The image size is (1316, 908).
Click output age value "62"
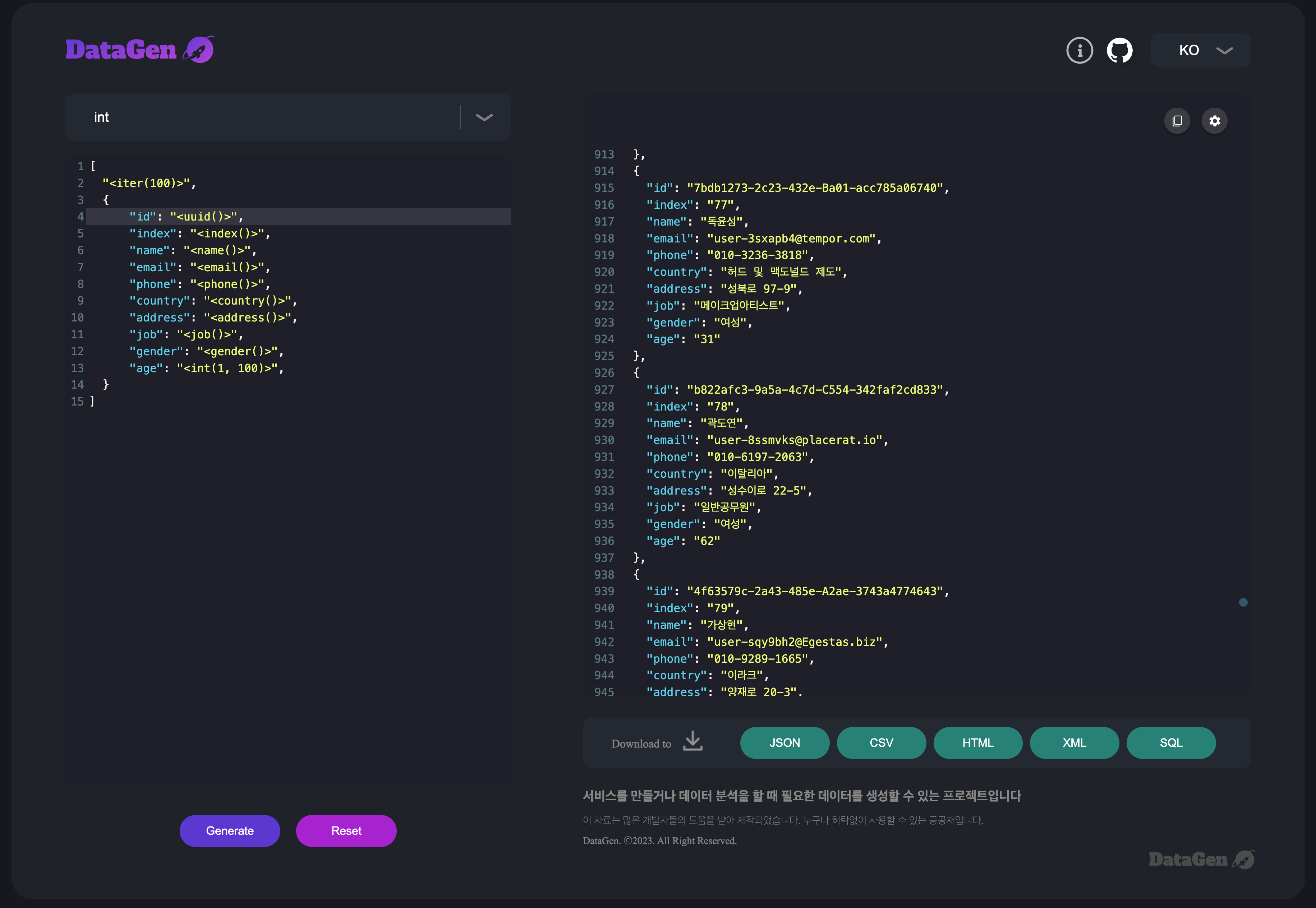pos(707,541)
